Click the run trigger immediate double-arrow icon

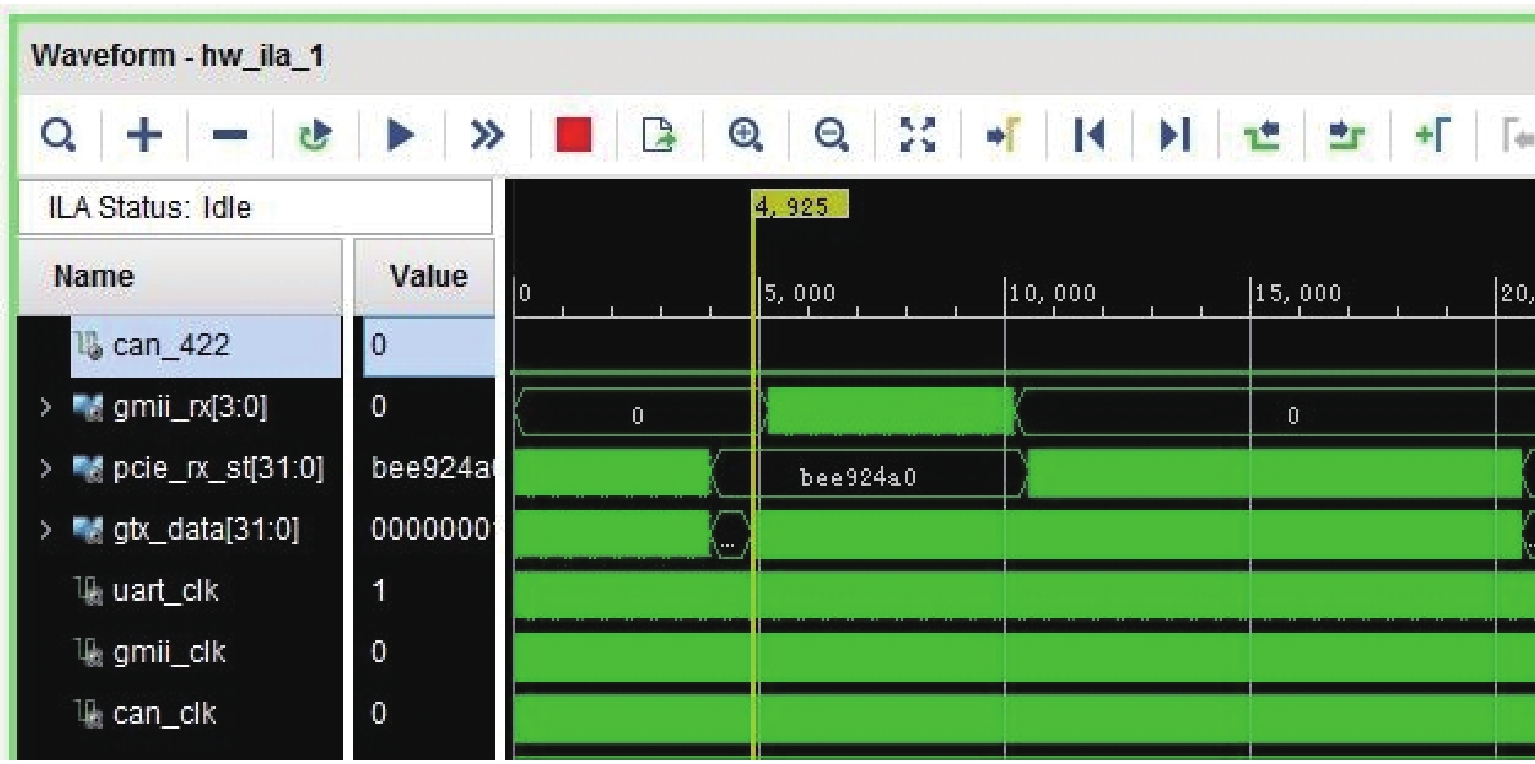coord(487,134)
